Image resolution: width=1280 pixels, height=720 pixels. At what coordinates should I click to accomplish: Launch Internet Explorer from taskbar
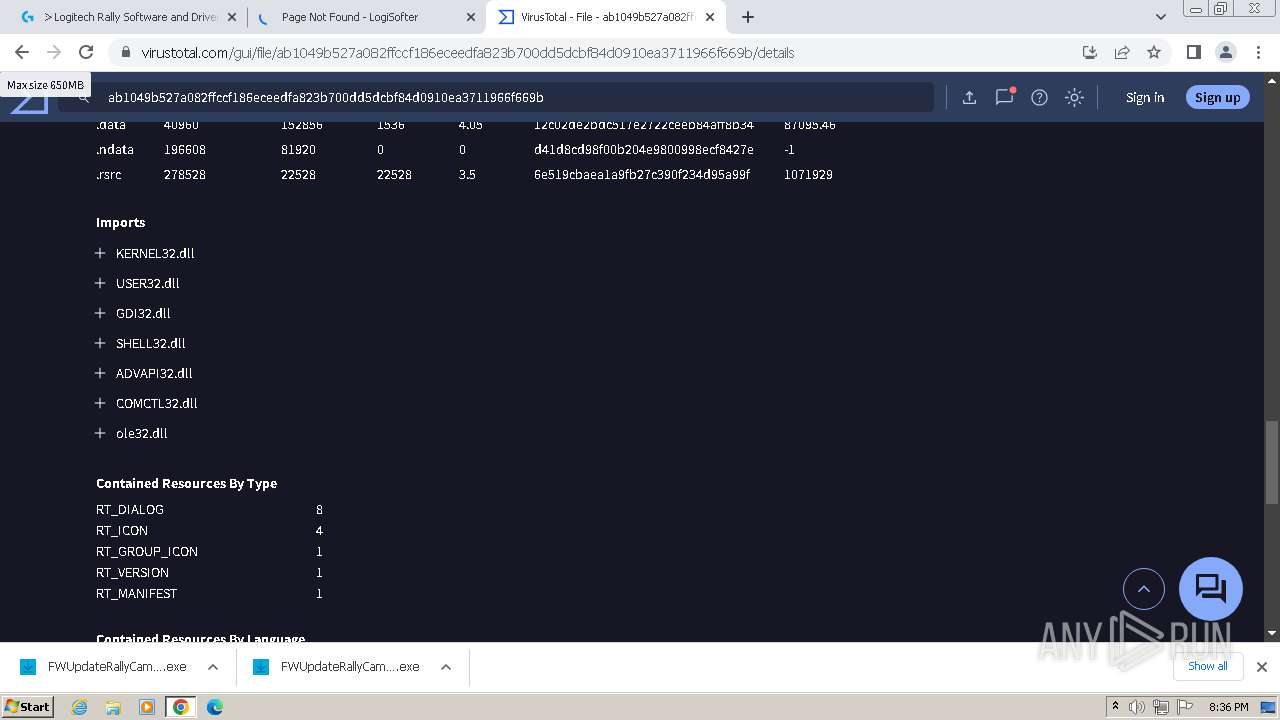(80, 706)
